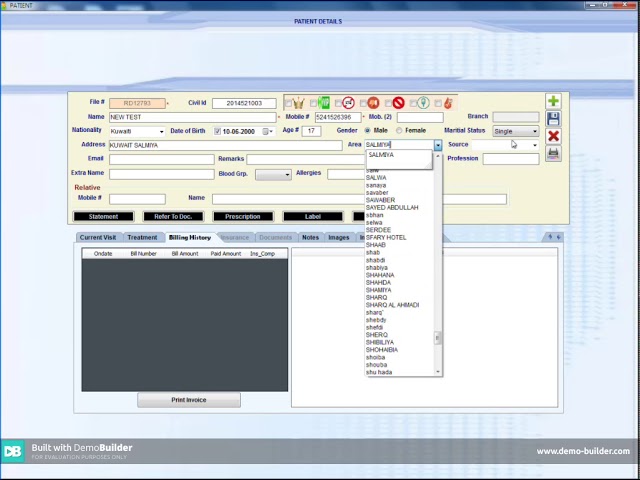640x480 pixels.
Task: Click the Paid Amount column header
Action: click(x=226, y=253)
